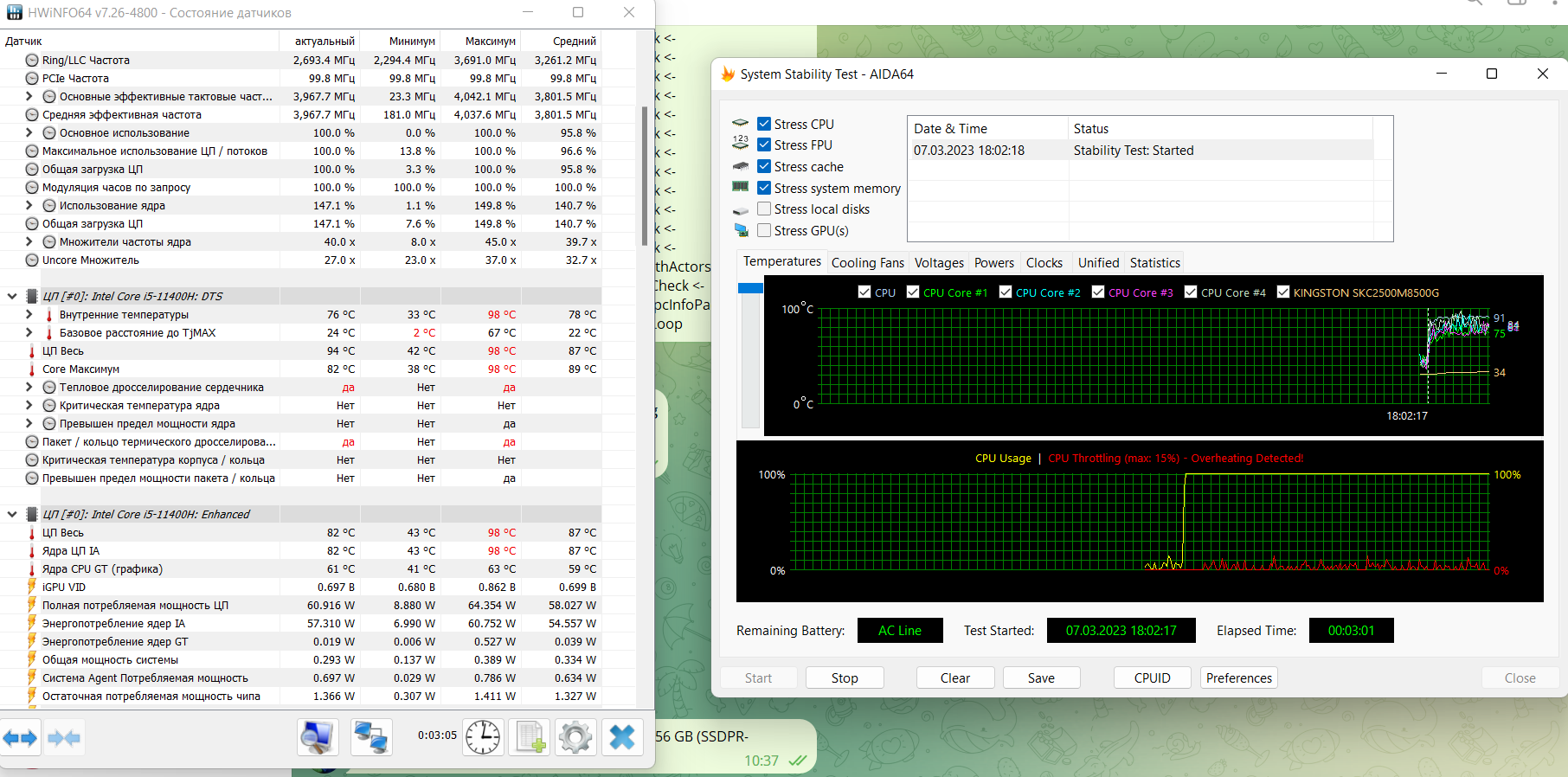Click the disk icon beside Stress local disks
The height and width of the screenshot is (777, 1568).
click(x=741, y=209)
